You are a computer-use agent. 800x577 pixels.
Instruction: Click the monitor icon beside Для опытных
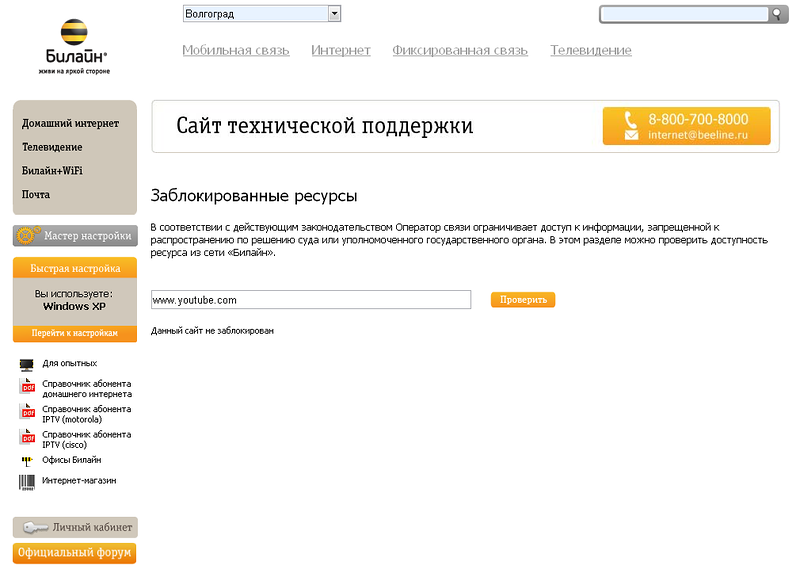(x=27, y=364)
